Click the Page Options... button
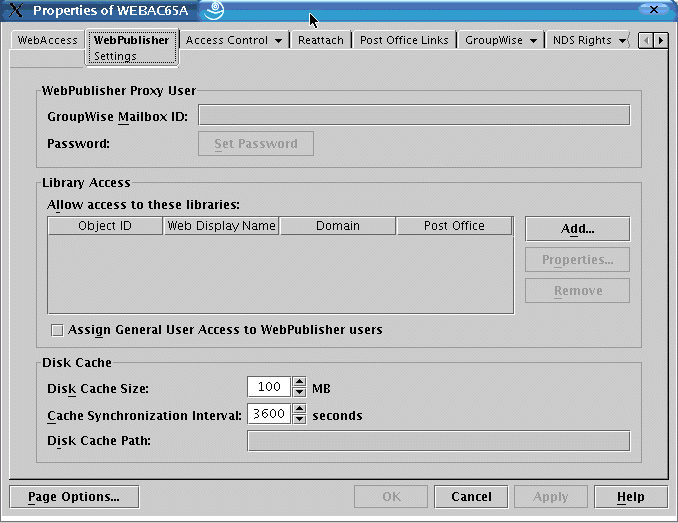This screenshot has width=678, height=523. click(x=74, y=497)
